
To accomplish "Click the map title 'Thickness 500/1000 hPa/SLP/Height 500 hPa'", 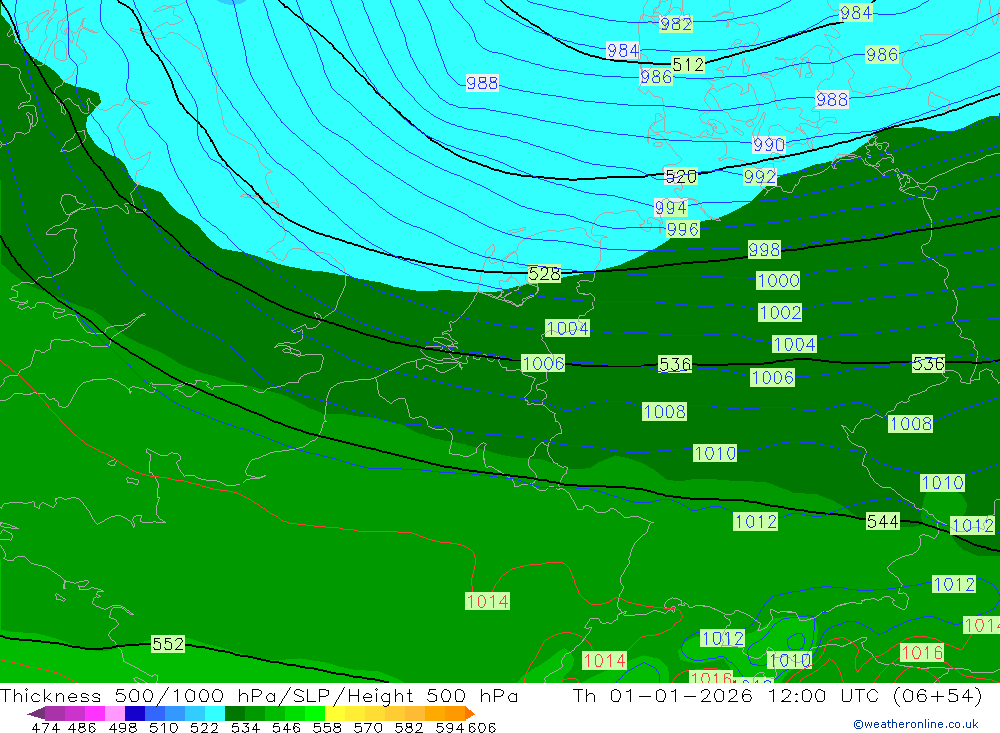I will (259, 695).
